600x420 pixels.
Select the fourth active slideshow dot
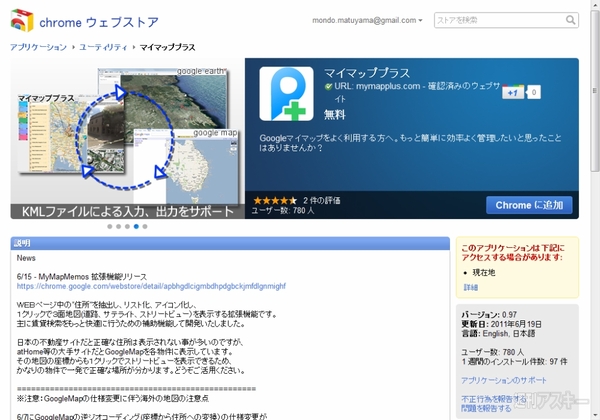136,226
